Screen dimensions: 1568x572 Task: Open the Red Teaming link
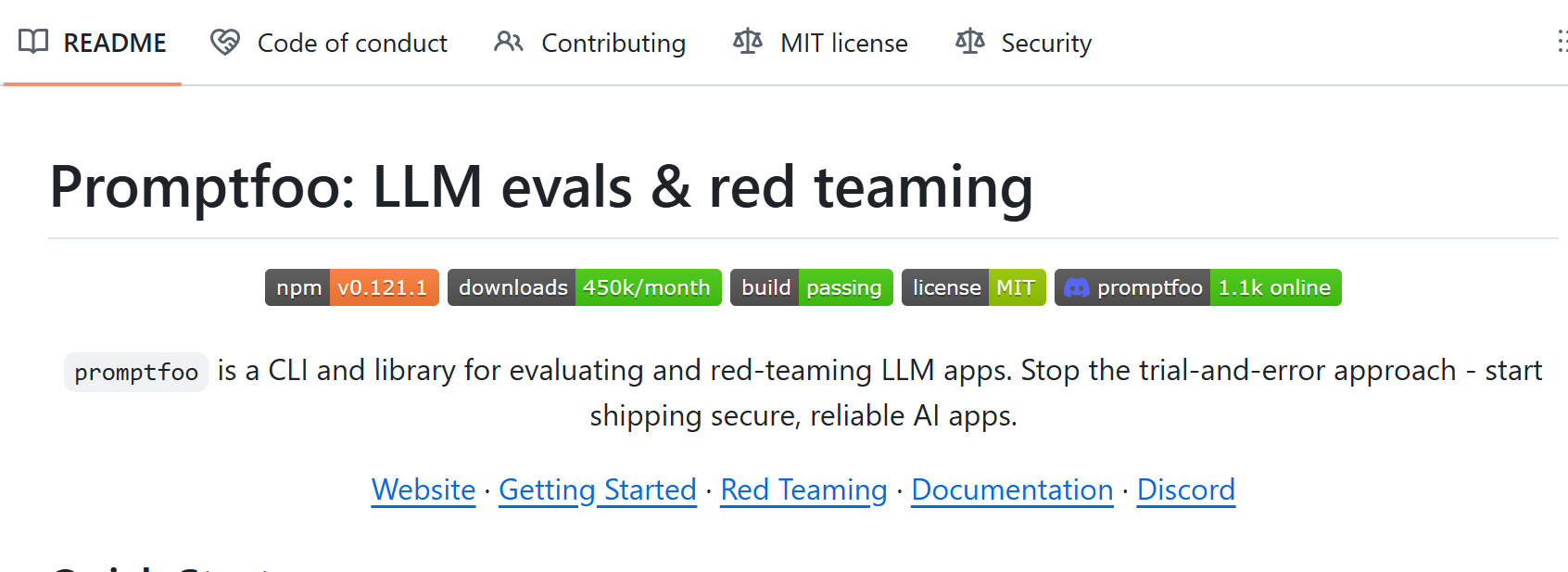[x=803, y=489]
